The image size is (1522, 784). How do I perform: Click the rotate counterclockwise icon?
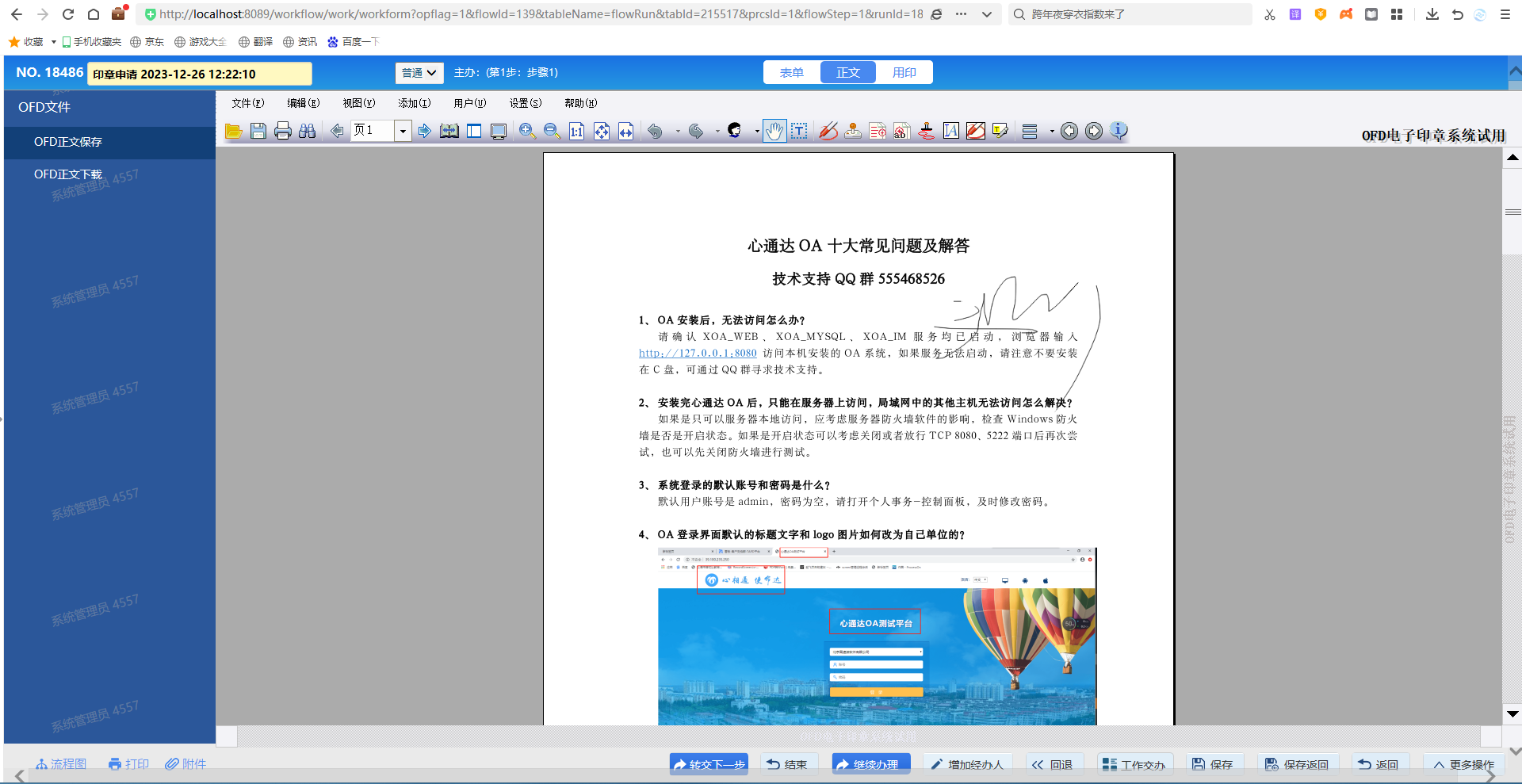(655, 131)
